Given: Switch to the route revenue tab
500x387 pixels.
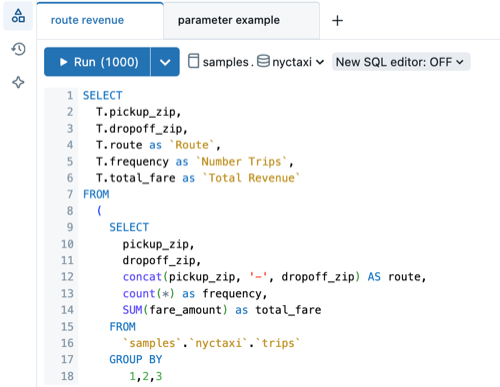Looking at the screenshot, I should coord(100,20).
